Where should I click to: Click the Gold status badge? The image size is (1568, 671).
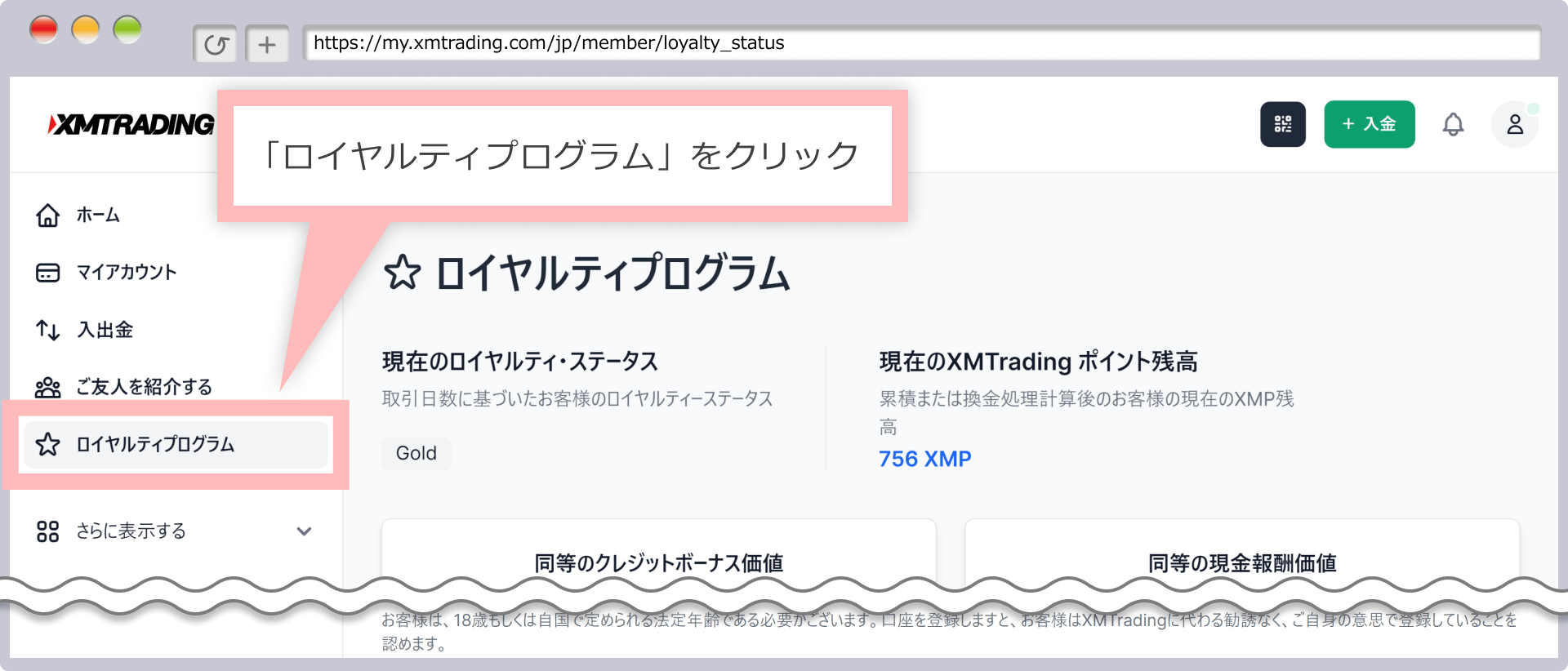pyautogui.click(x=416, y=453)
